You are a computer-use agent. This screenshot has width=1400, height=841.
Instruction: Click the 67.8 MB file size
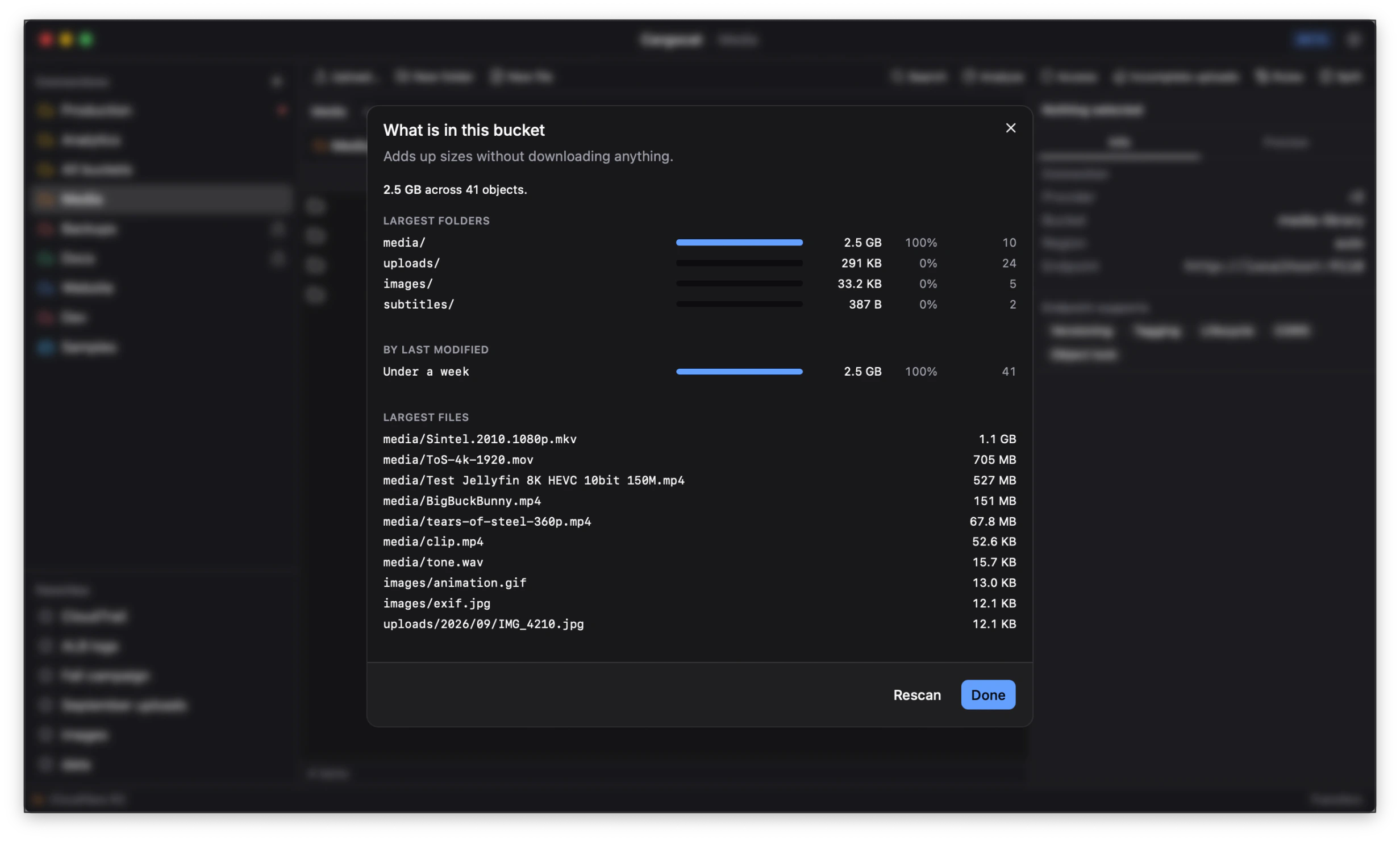[x=993, y=521]
